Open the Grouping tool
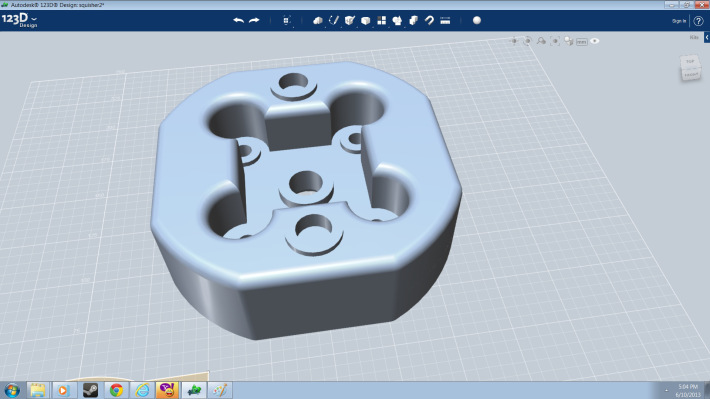 (x=397, y=20)
